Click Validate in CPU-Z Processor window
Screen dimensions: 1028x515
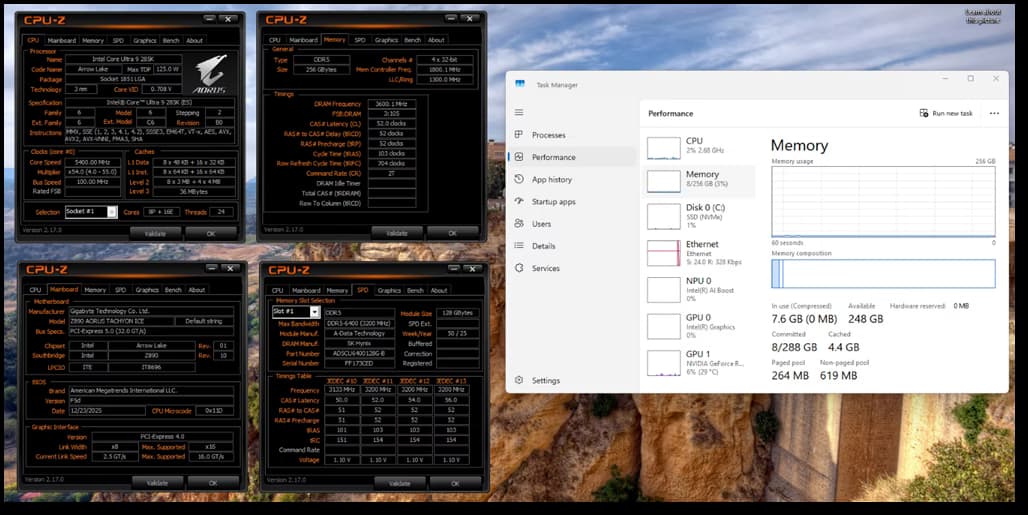tap(155, 233)
